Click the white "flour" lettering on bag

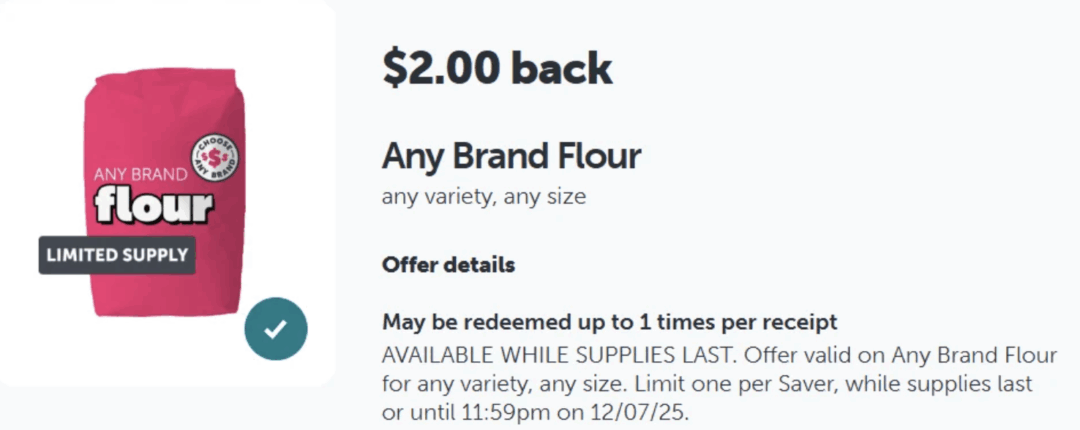154,206
